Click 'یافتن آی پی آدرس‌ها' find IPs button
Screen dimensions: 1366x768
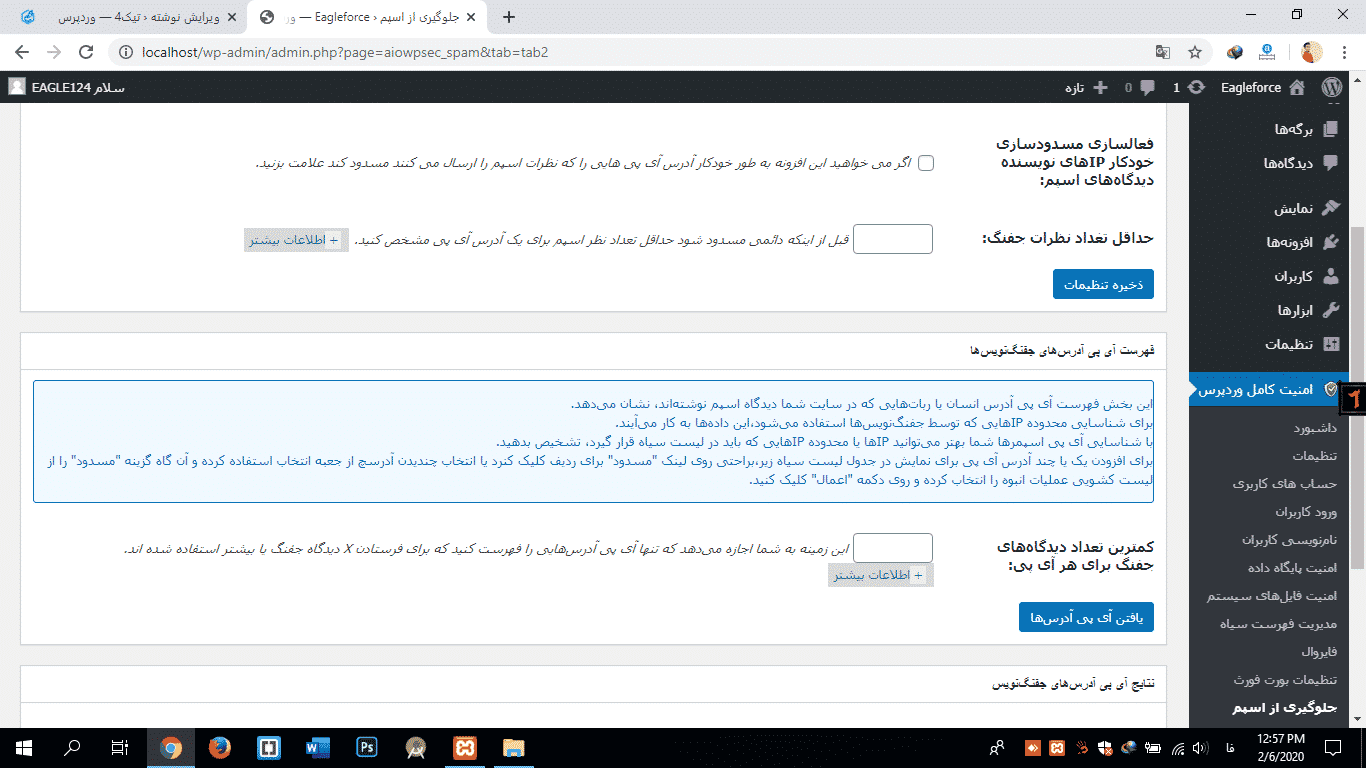(1086, 617)
